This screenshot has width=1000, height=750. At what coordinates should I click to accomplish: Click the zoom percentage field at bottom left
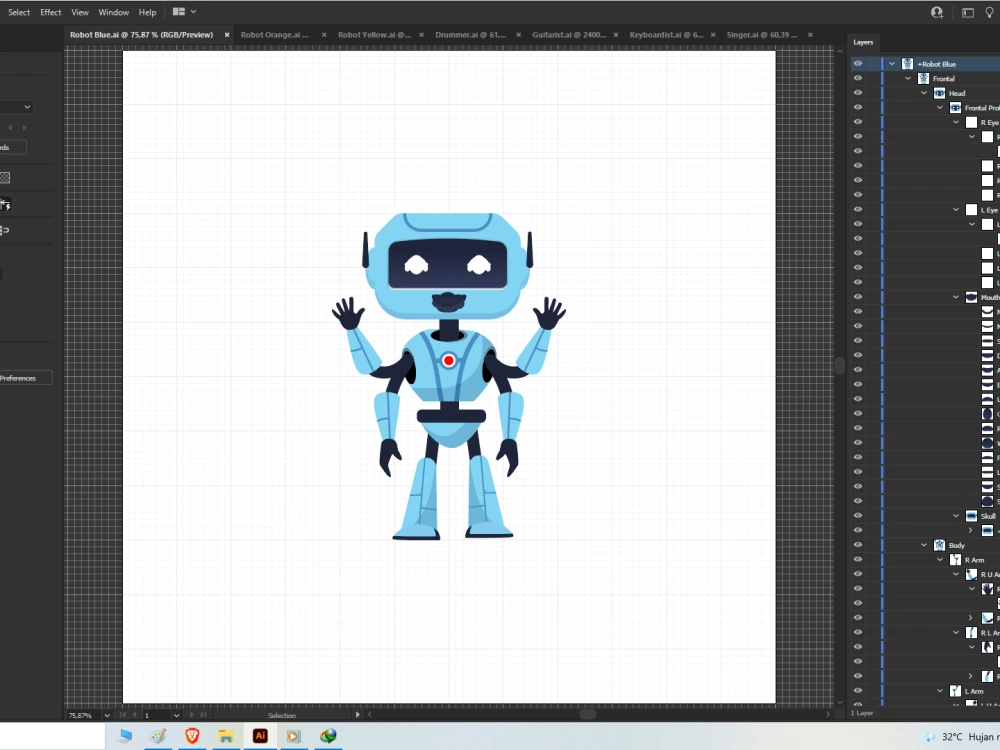click(x=80, y=716)
